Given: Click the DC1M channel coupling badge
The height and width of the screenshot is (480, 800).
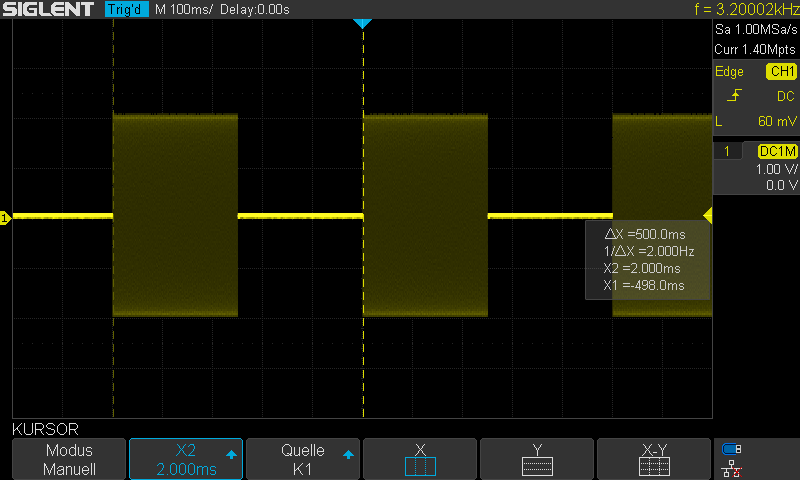Looking at the screenshot, I should [778, 151].
